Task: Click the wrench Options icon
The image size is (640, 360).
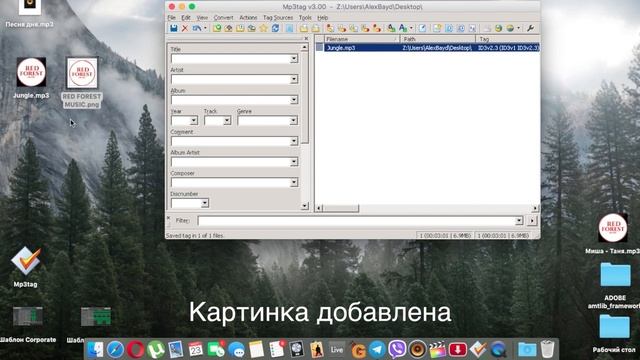Action: point(531,28)
